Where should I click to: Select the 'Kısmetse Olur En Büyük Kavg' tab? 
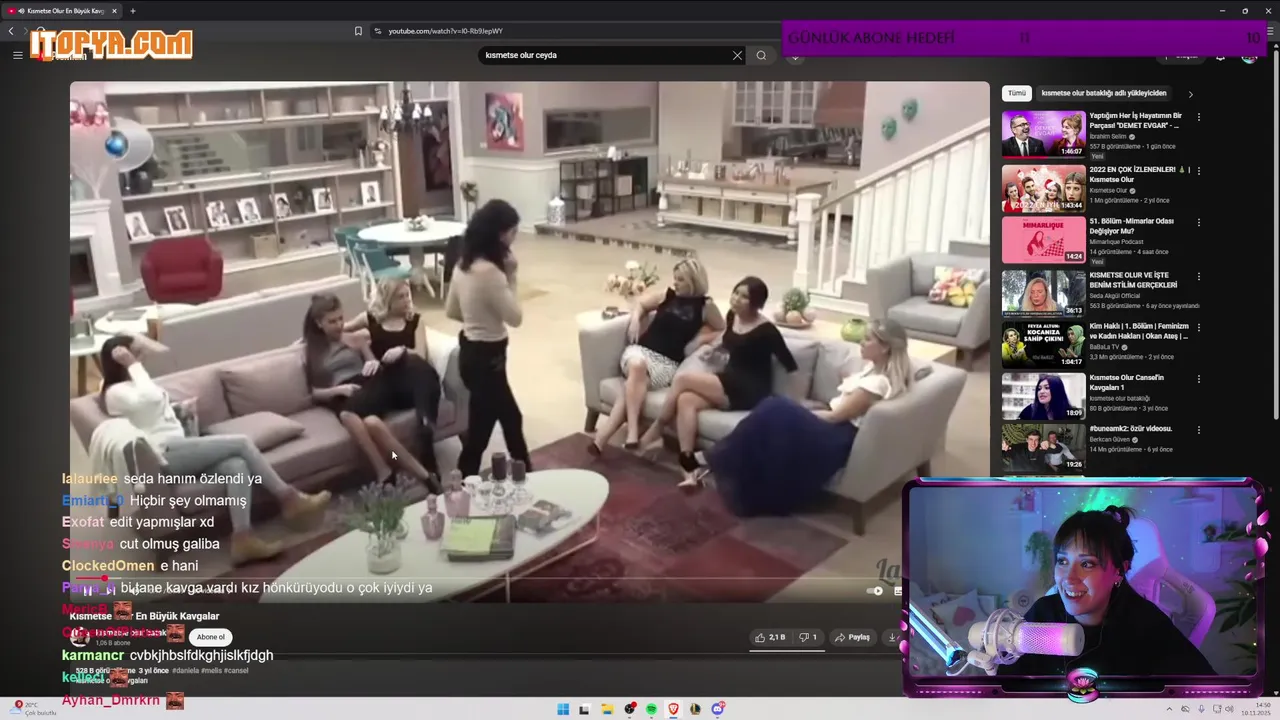click(x=62, y=11)
